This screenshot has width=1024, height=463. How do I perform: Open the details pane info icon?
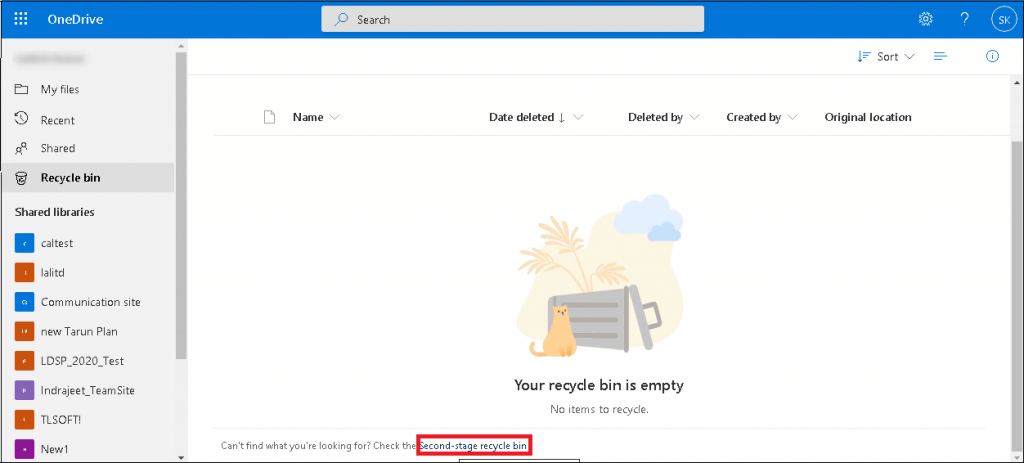(x=992, y=56)
